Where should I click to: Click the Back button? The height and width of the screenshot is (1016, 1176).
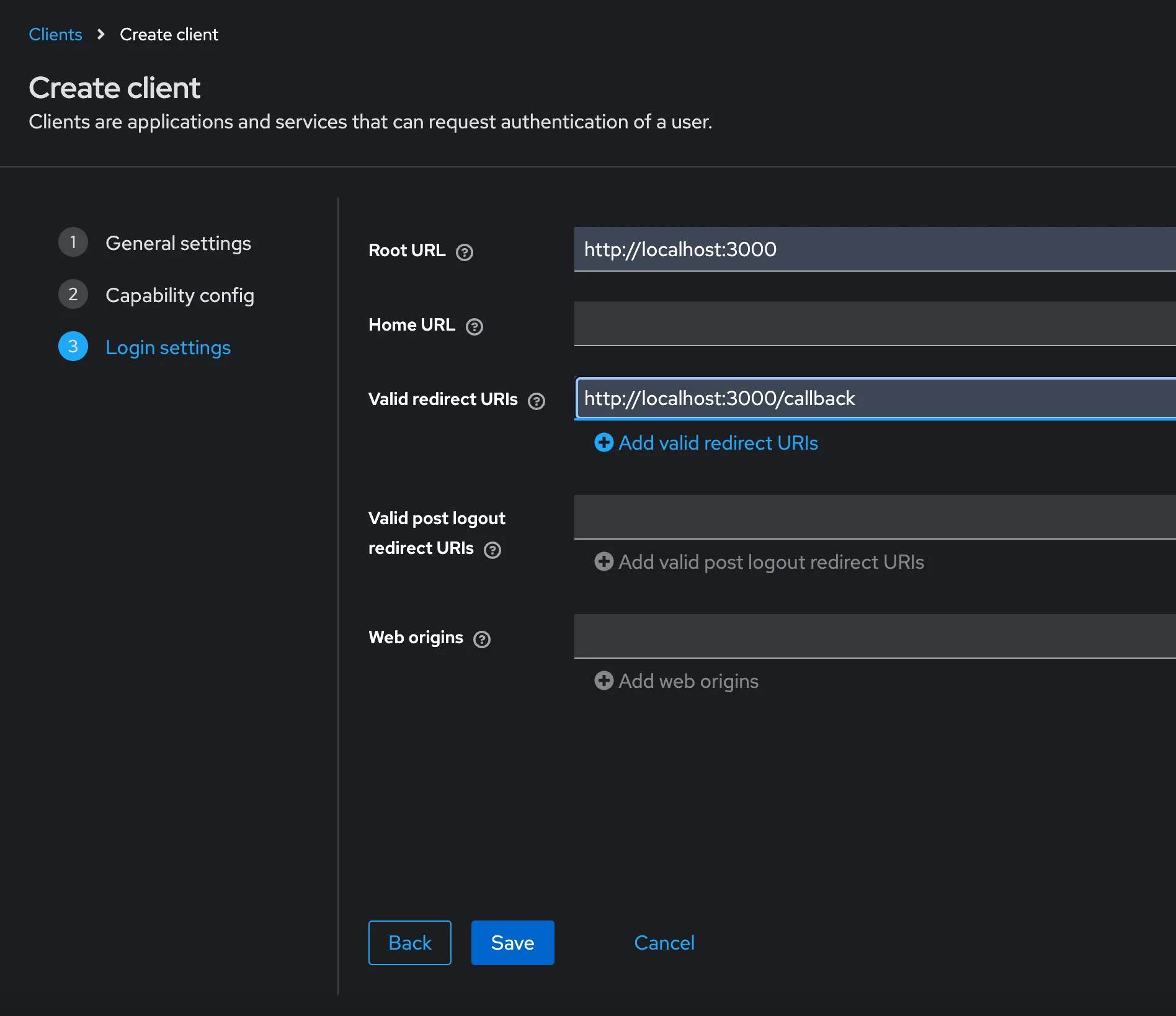(409, 943)
